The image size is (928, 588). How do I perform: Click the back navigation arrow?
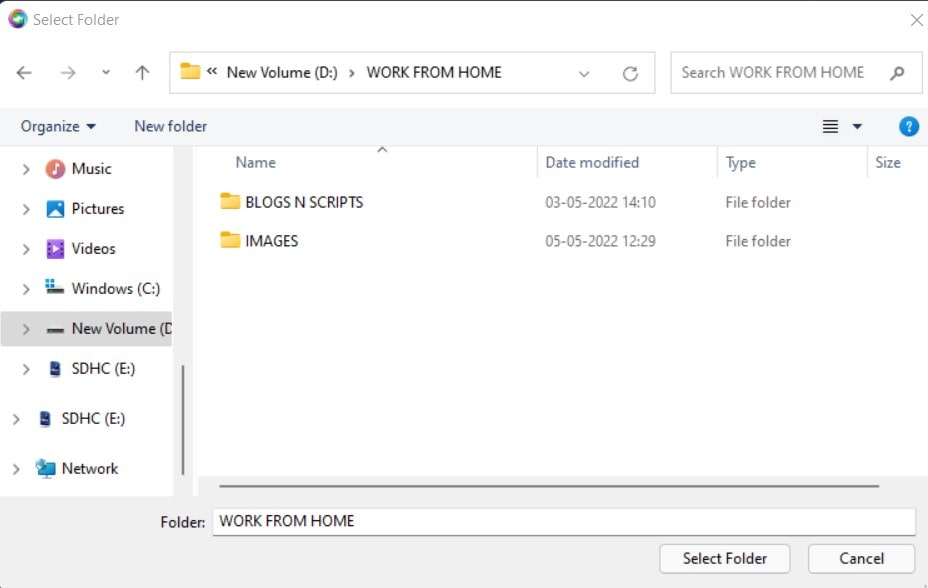24,72
